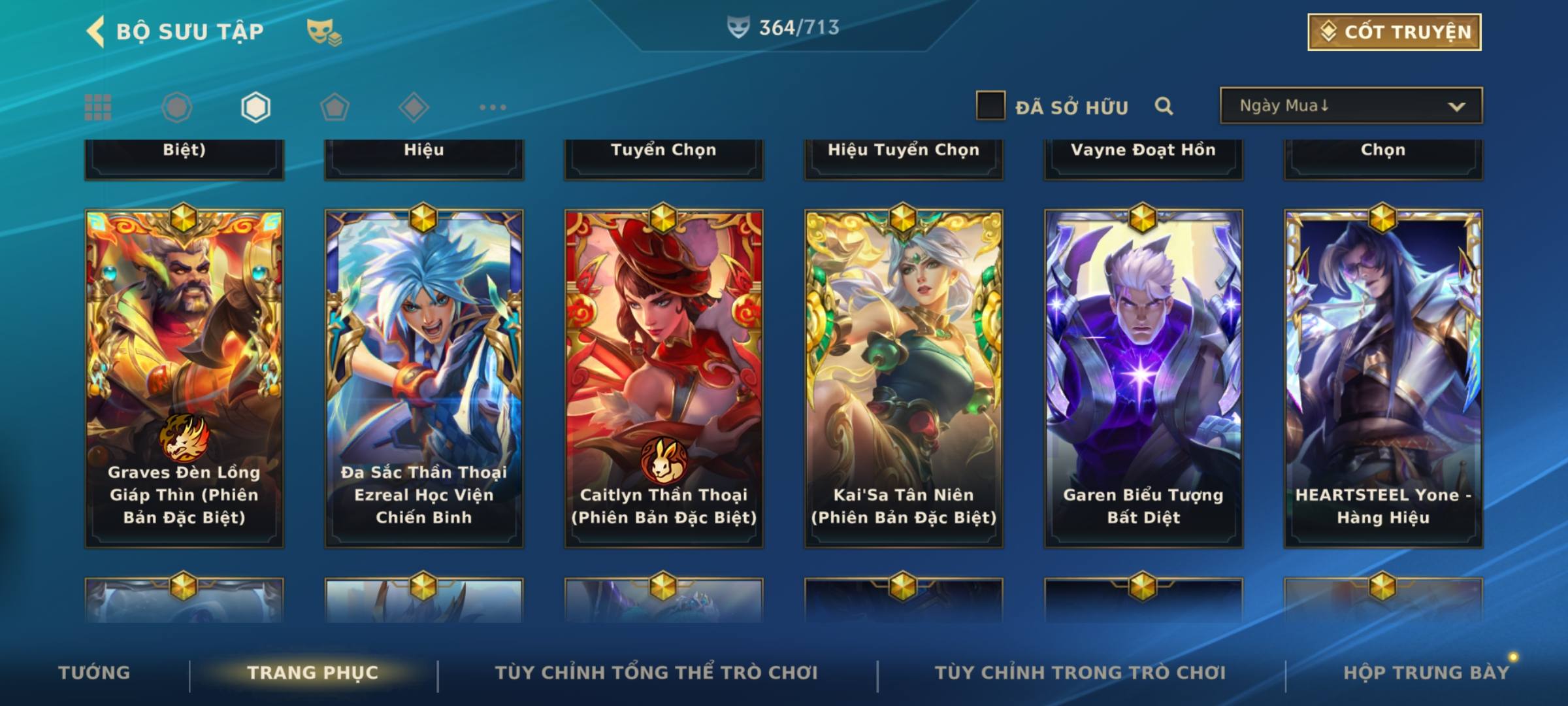This screenshot has height=706, width=1568.
Task: Select the pentagon rarity filter icon
Action: click(335, 107)
